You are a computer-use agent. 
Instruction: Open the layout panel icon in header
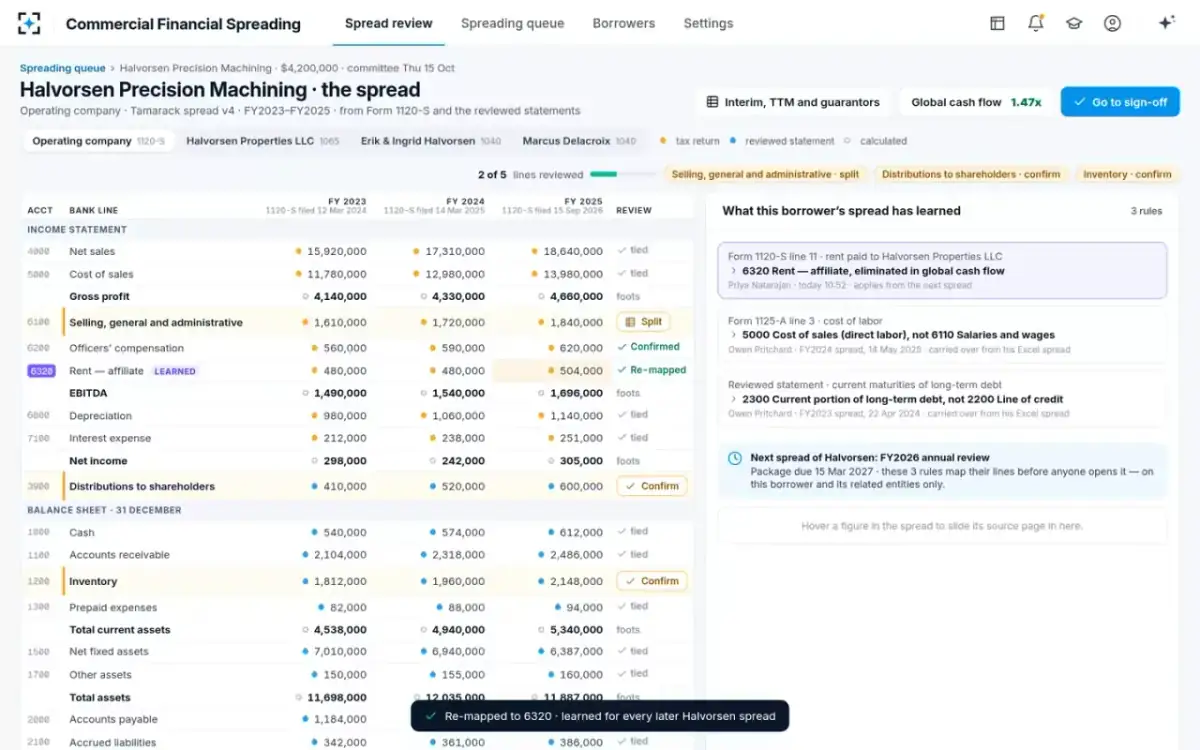tap(997, 23)
